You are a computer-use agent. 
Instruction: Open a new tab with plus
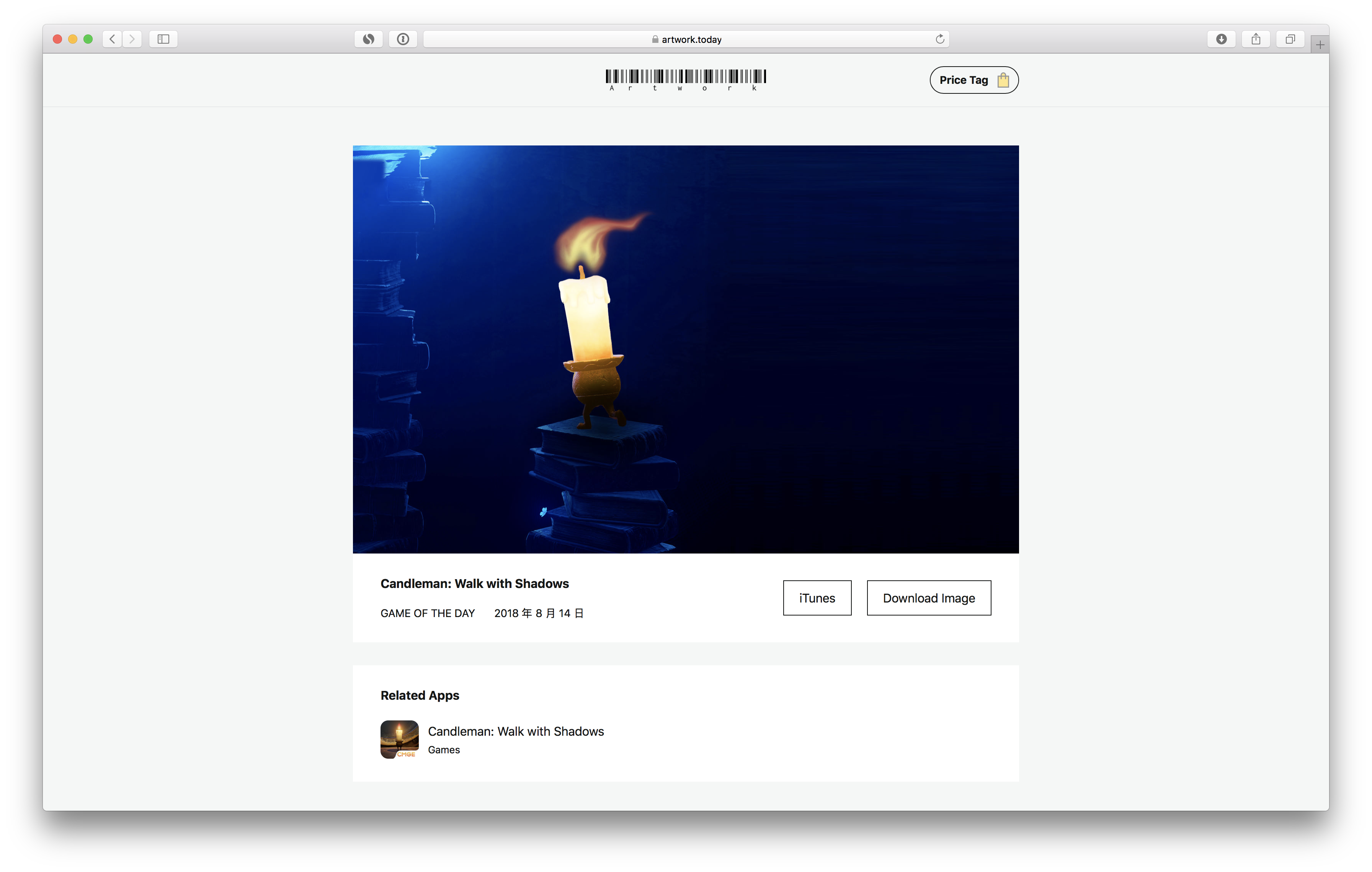click(x=1320, y=44)
